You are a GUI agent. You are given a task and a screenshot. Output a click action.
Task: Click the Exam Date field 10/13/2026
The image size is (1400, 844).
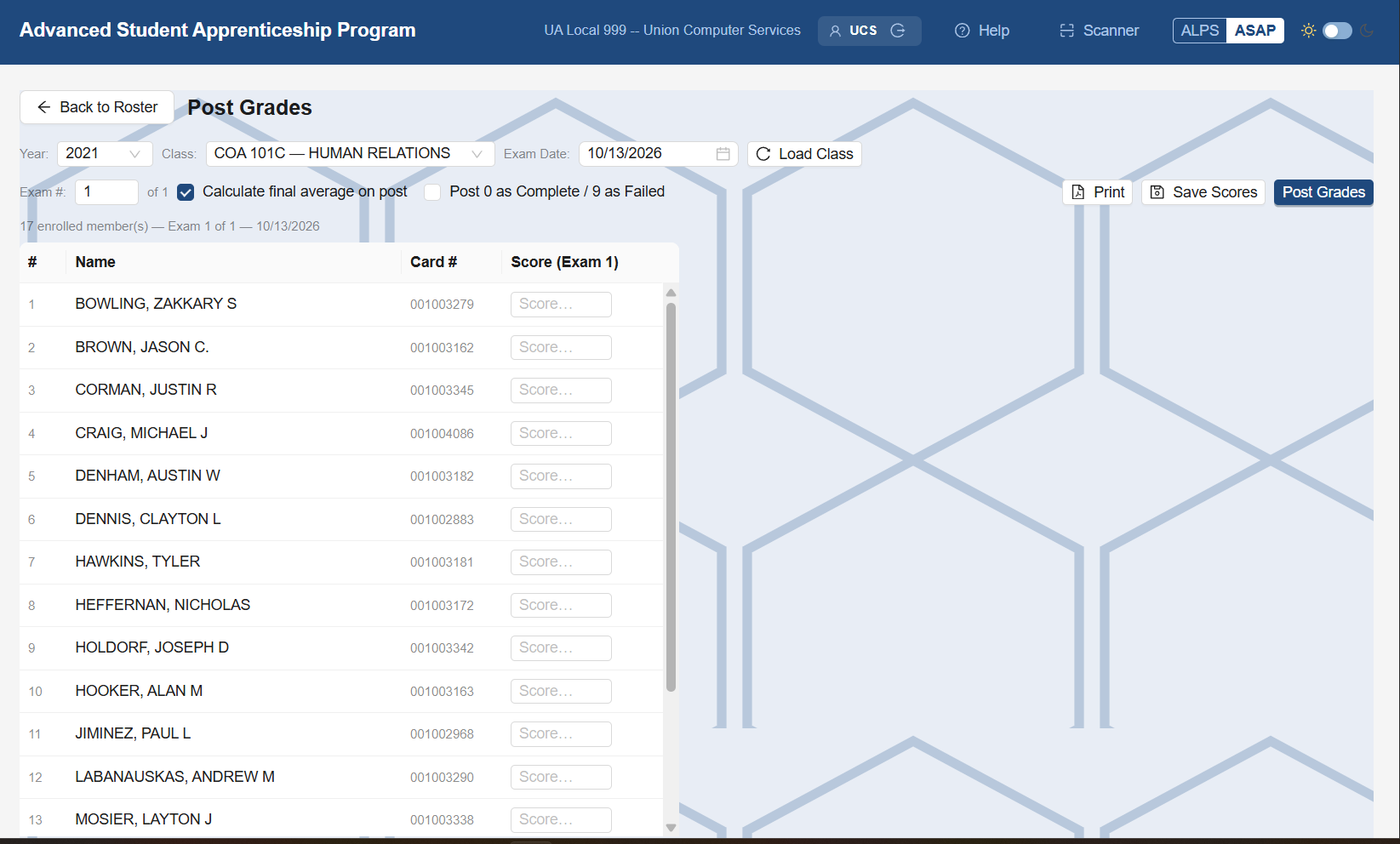658,154
